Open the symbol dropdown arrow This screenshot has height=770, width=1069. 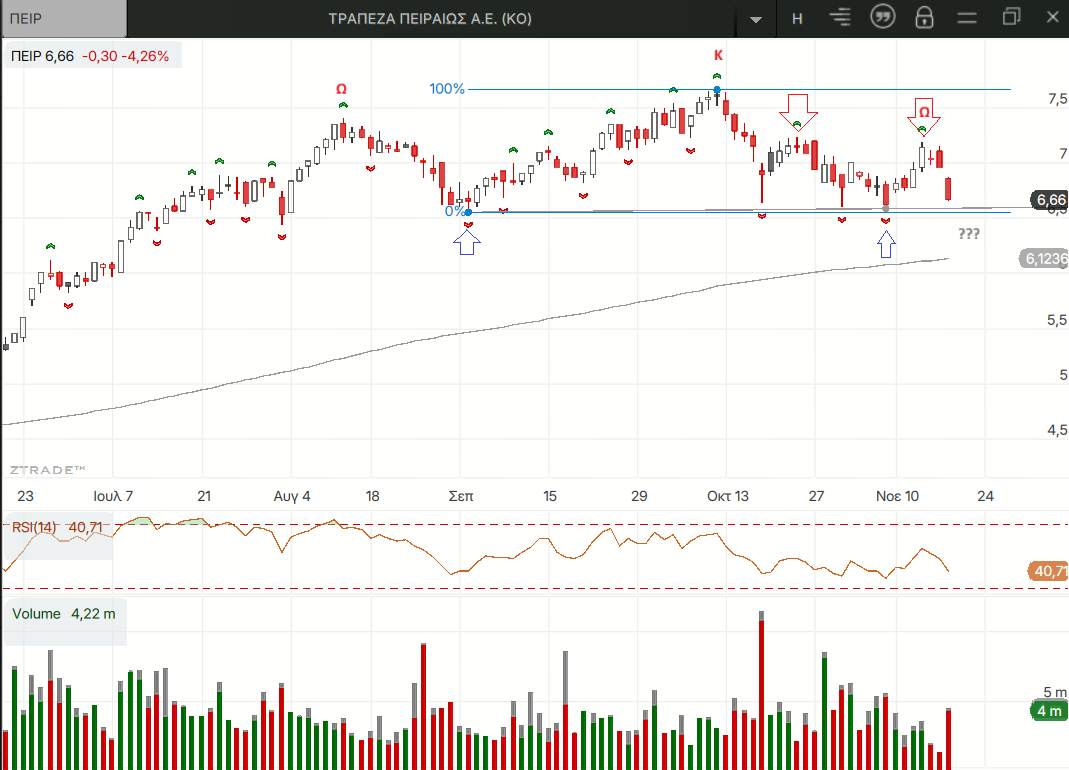(x=756, y=19)
